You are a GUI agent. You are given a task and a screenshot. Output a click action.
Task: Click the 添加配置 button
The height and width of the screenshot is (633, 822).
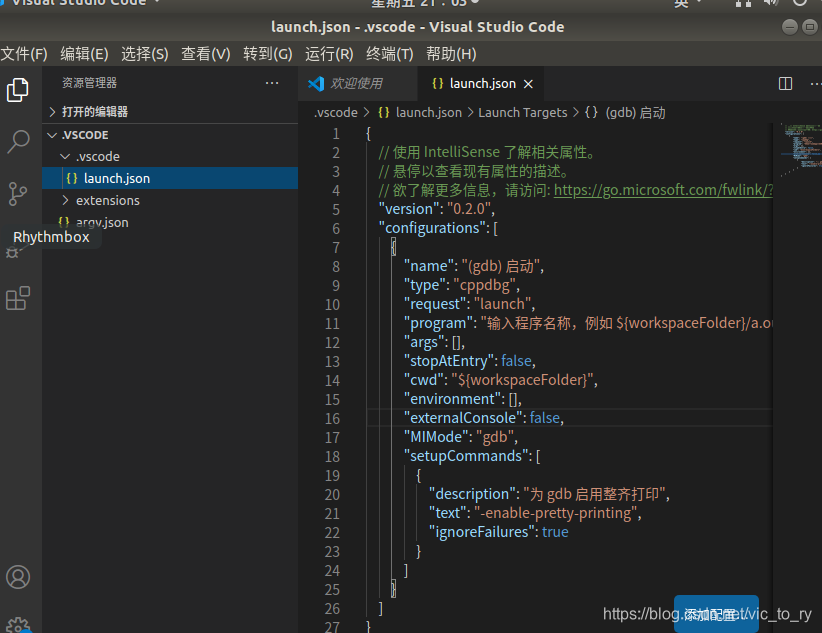[x=716, y=614]
